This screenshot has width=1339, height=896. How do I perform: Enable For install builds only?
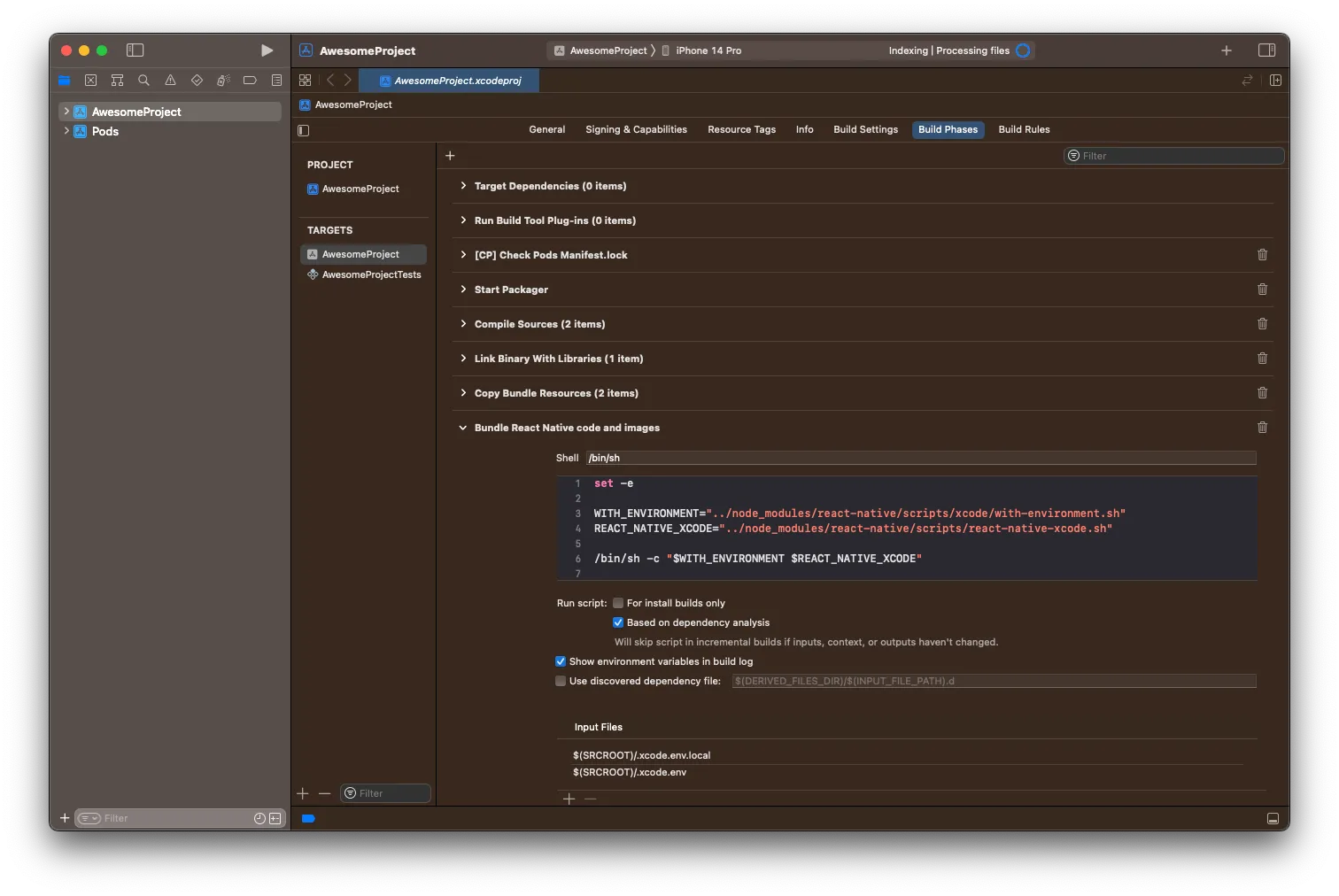coord(618,603)
